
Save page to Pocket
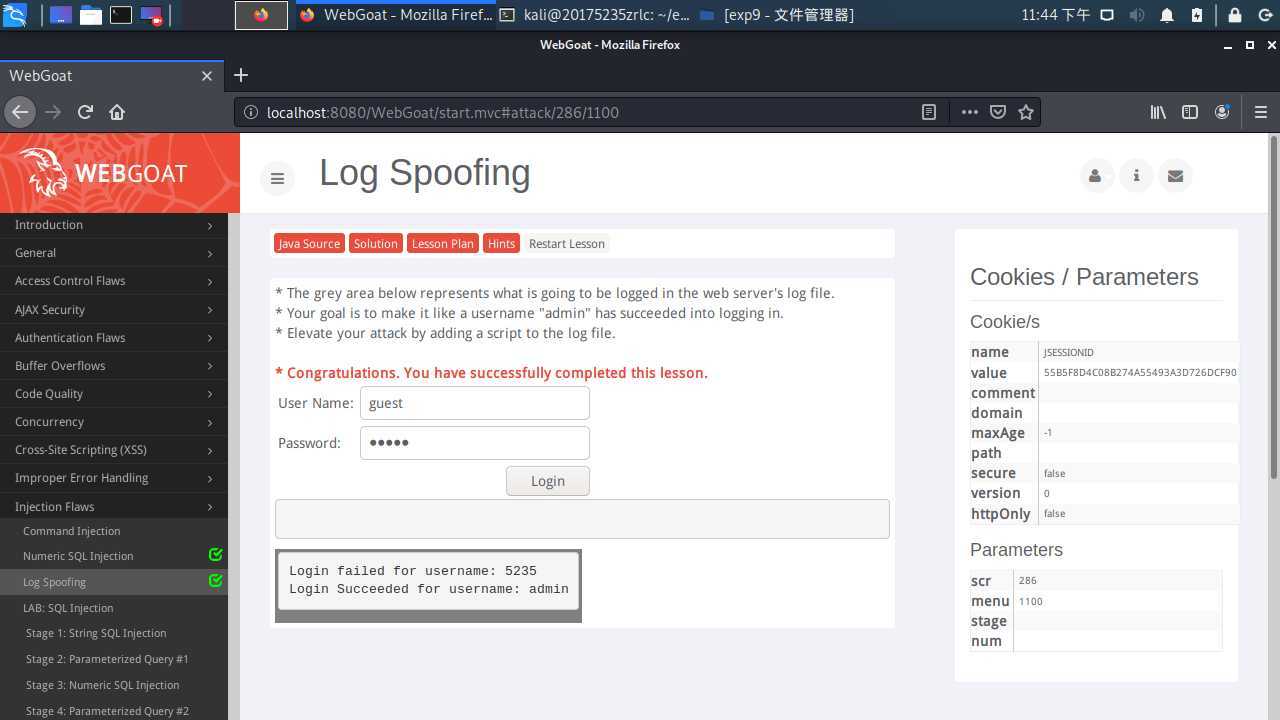click(x=997, y=112)
